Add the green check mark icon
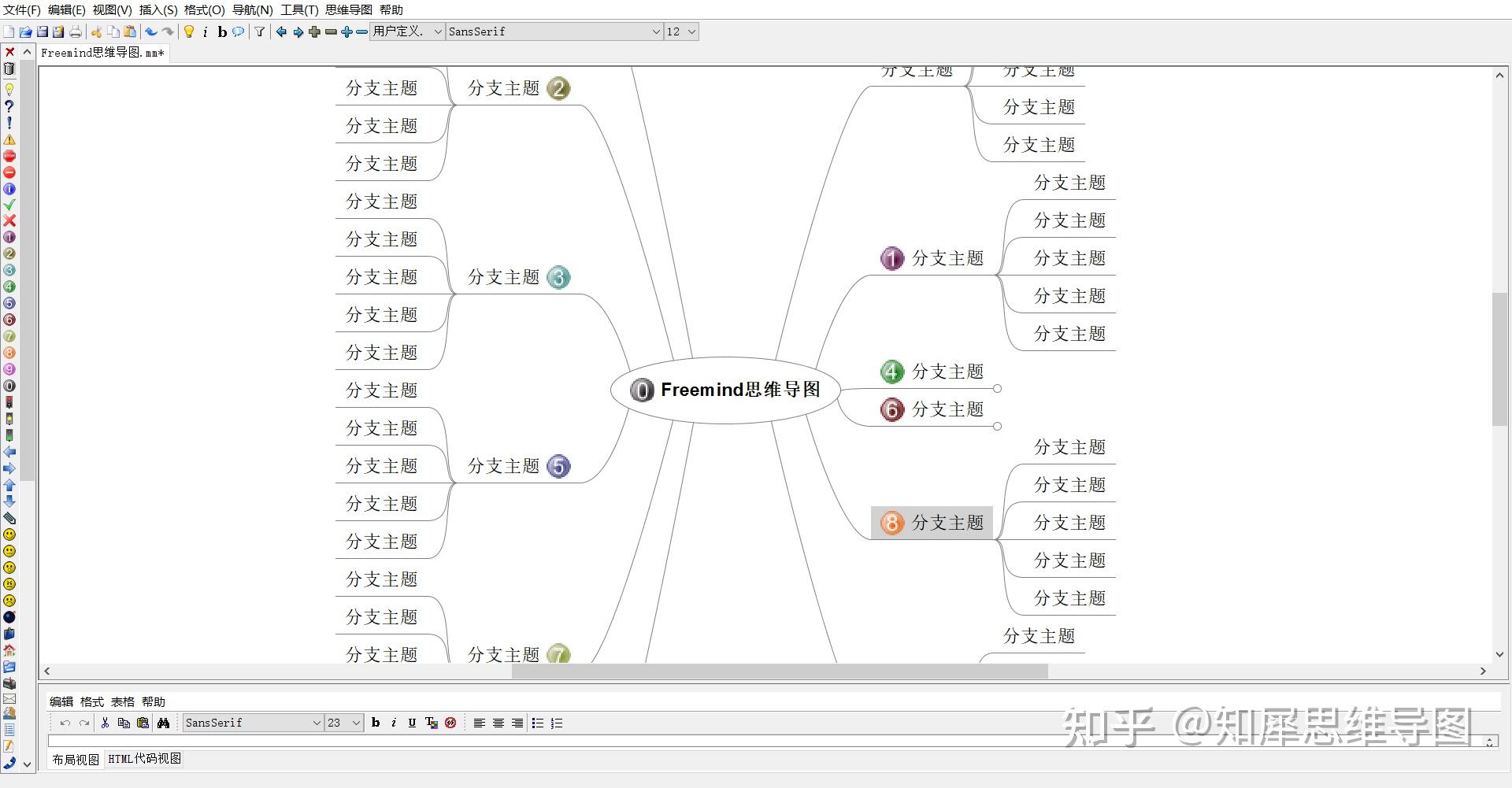Image resolution: width=1512 pixels, height=788 pixels. pyautogui.click(x=9, y=205)
